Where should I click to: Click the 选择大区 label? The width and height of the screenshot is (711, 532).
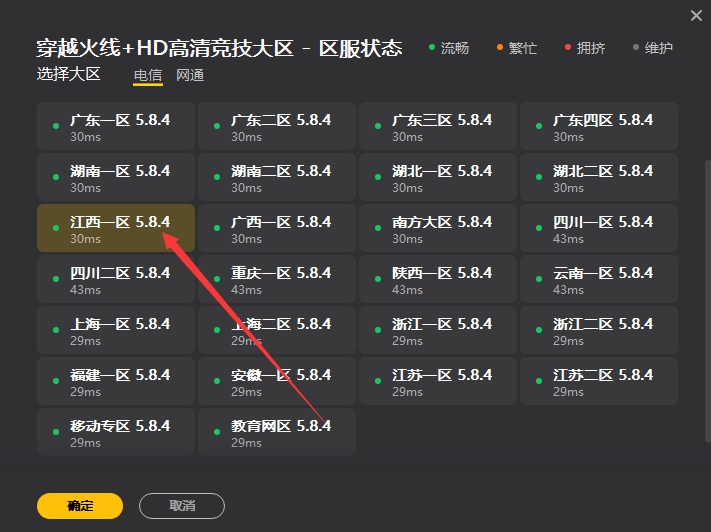click(x=68, y=74)
